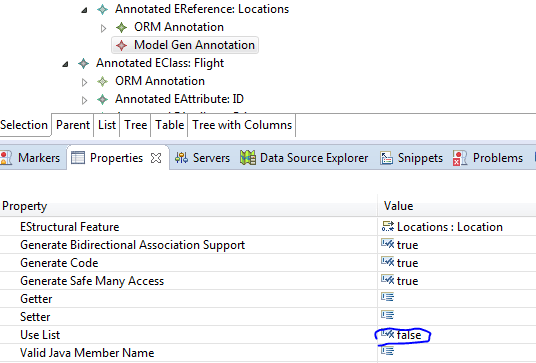Select ORM Annotation row under Locations
Viewport: 536px width, 363px height.
pos(179,27)
